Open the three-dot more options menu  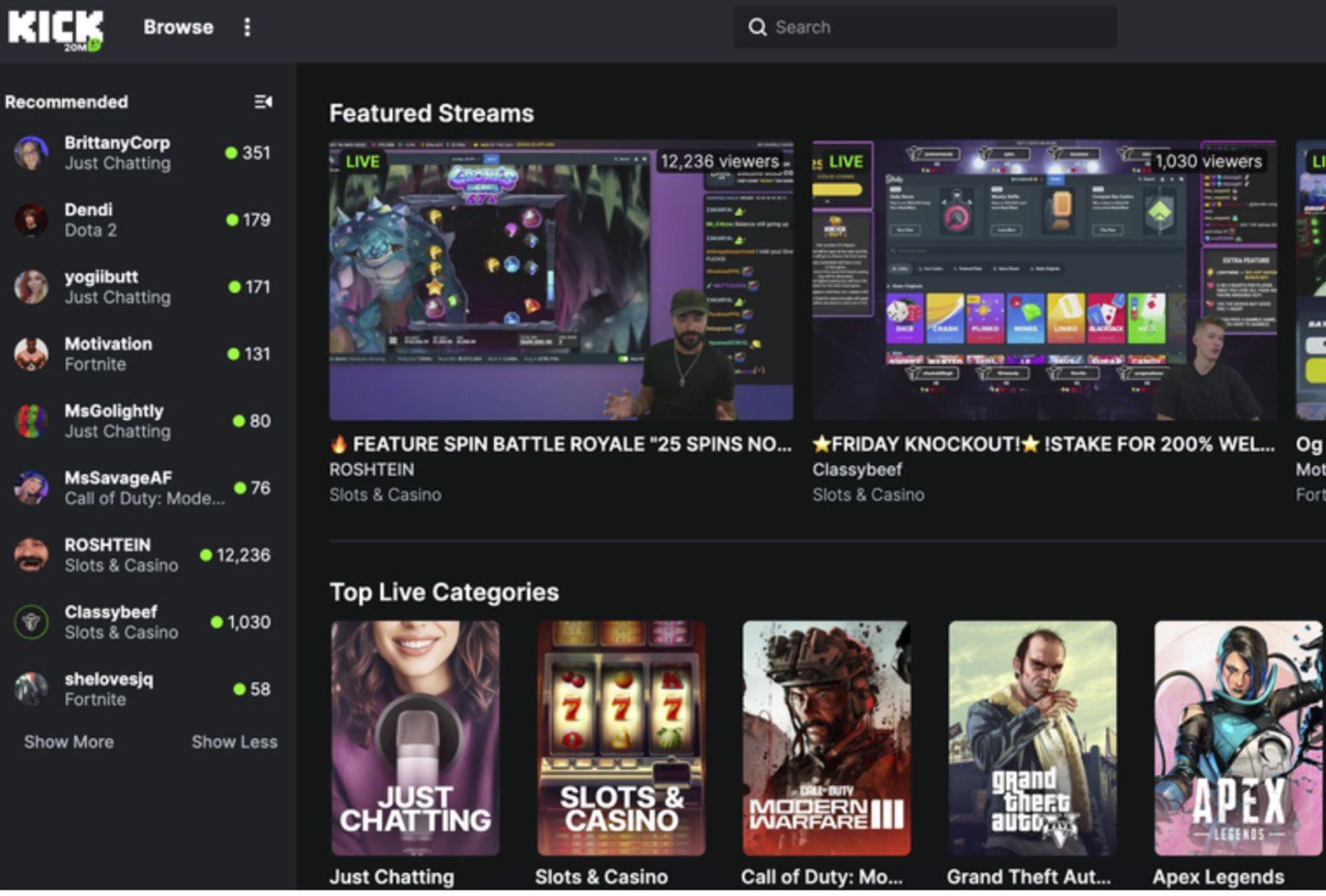tap(247, 28)
